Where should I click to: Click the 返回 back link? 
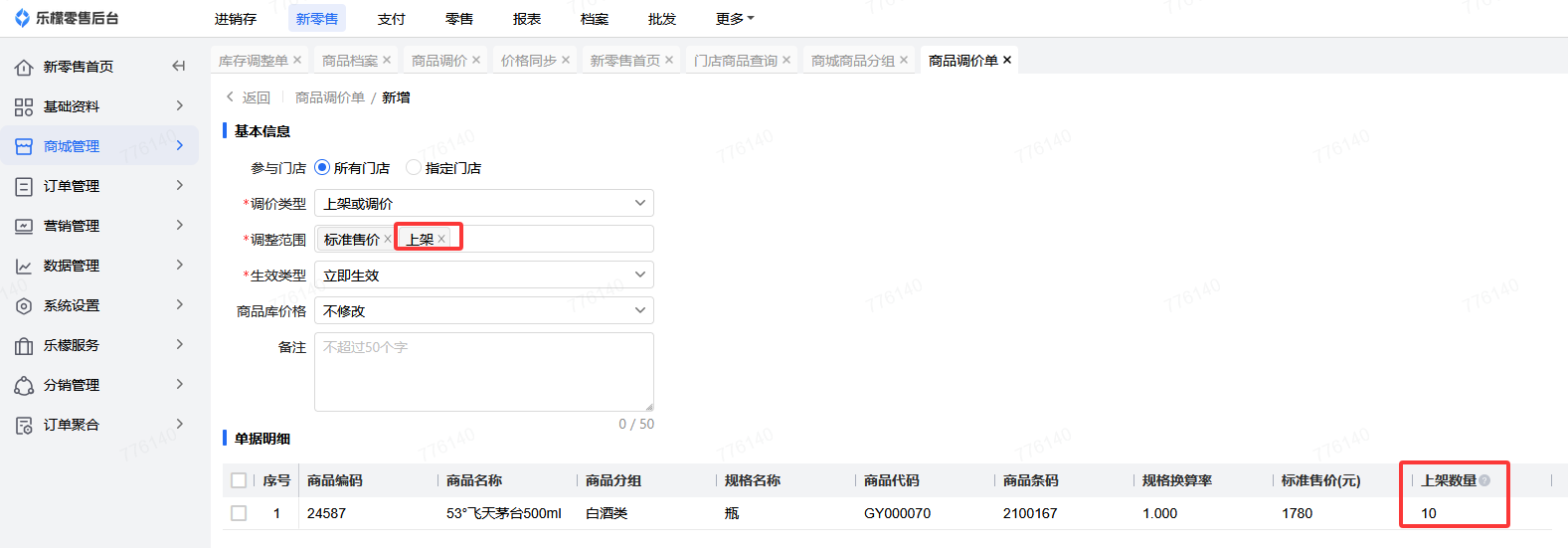point(249,97)
